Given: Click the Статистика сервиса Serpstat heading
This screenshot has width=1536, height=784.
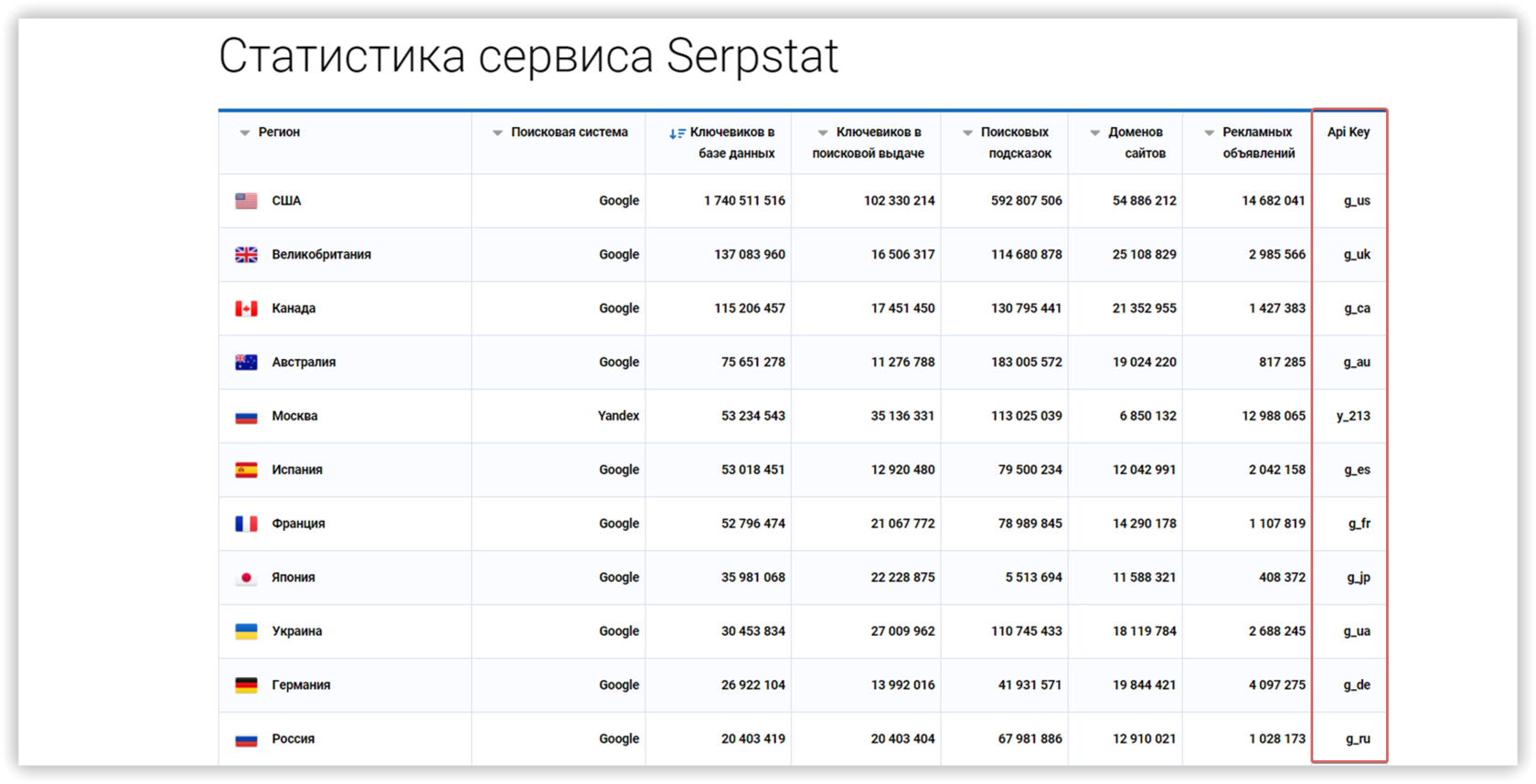Looking at the screenshot, I should pyautogui.click(x=528, y=57).
